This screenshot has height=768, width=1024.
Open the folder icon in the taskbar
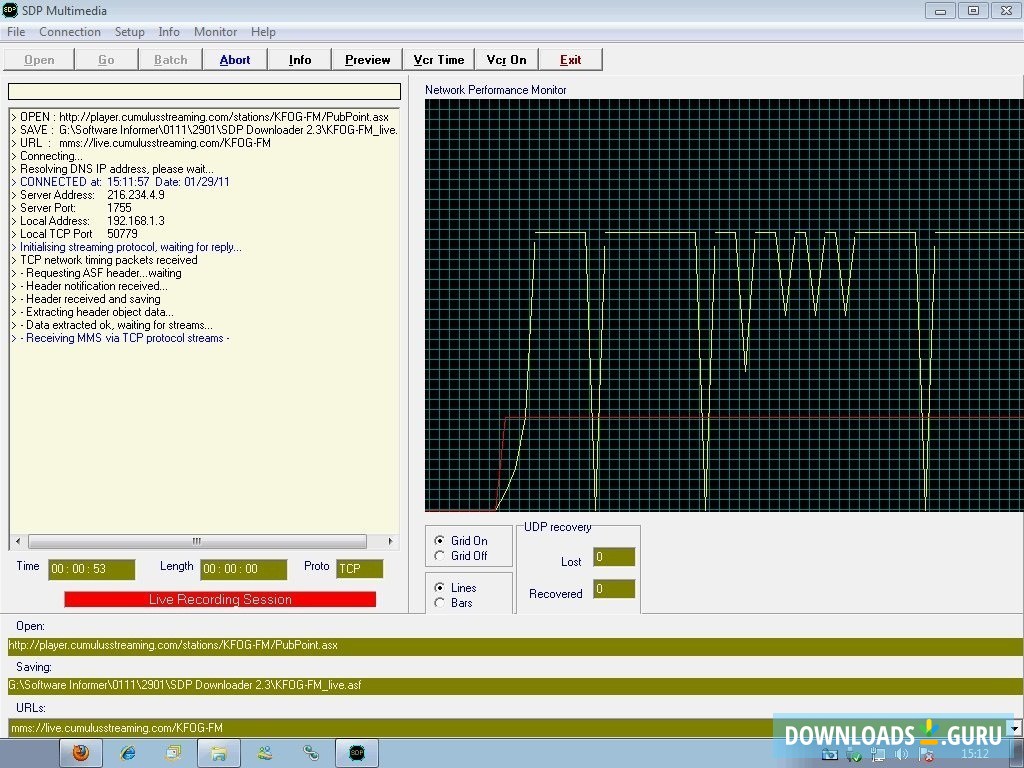[219, 752]
